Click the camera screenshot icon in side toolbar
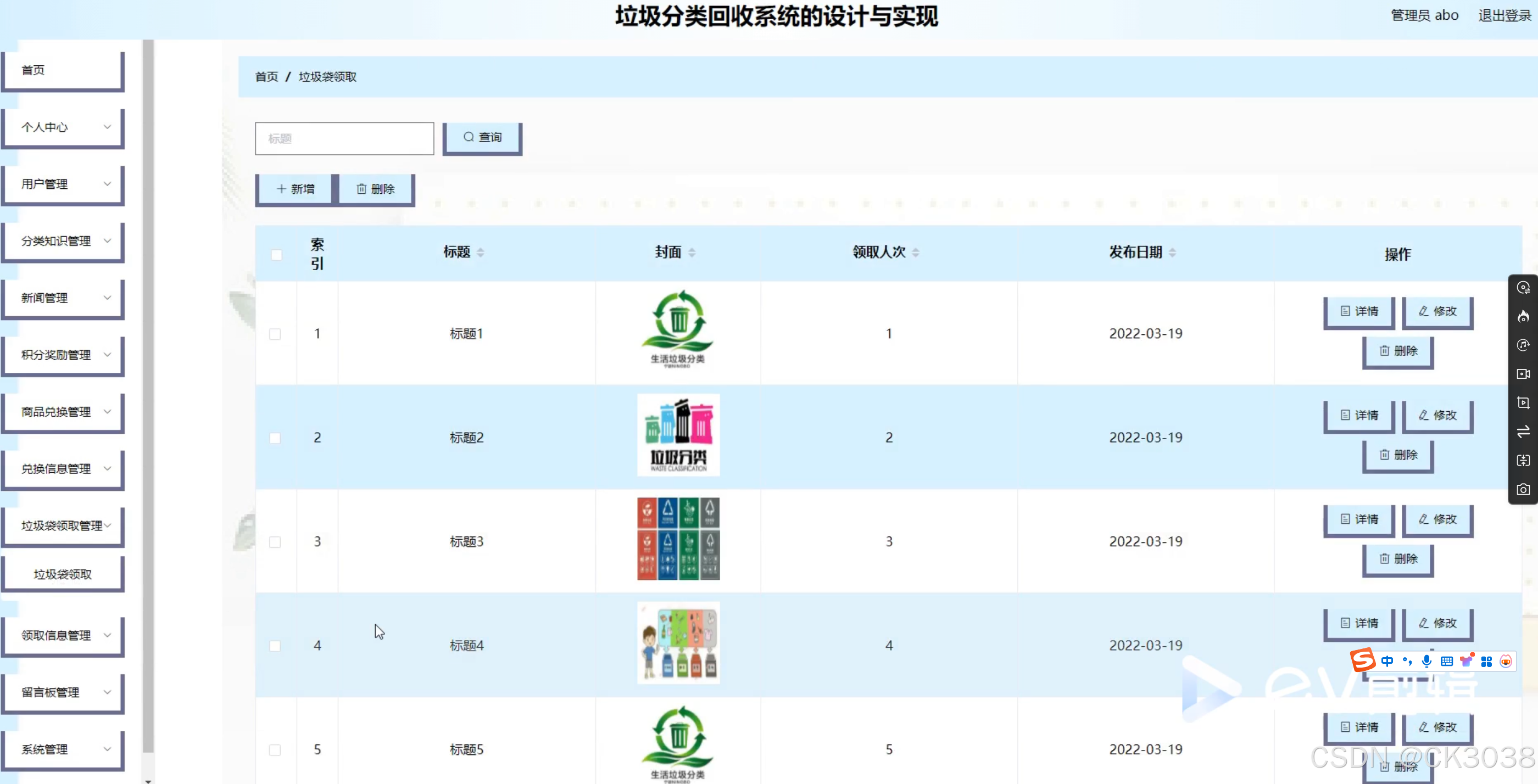The image size is (1538, 784). (x=1523, y=489)
